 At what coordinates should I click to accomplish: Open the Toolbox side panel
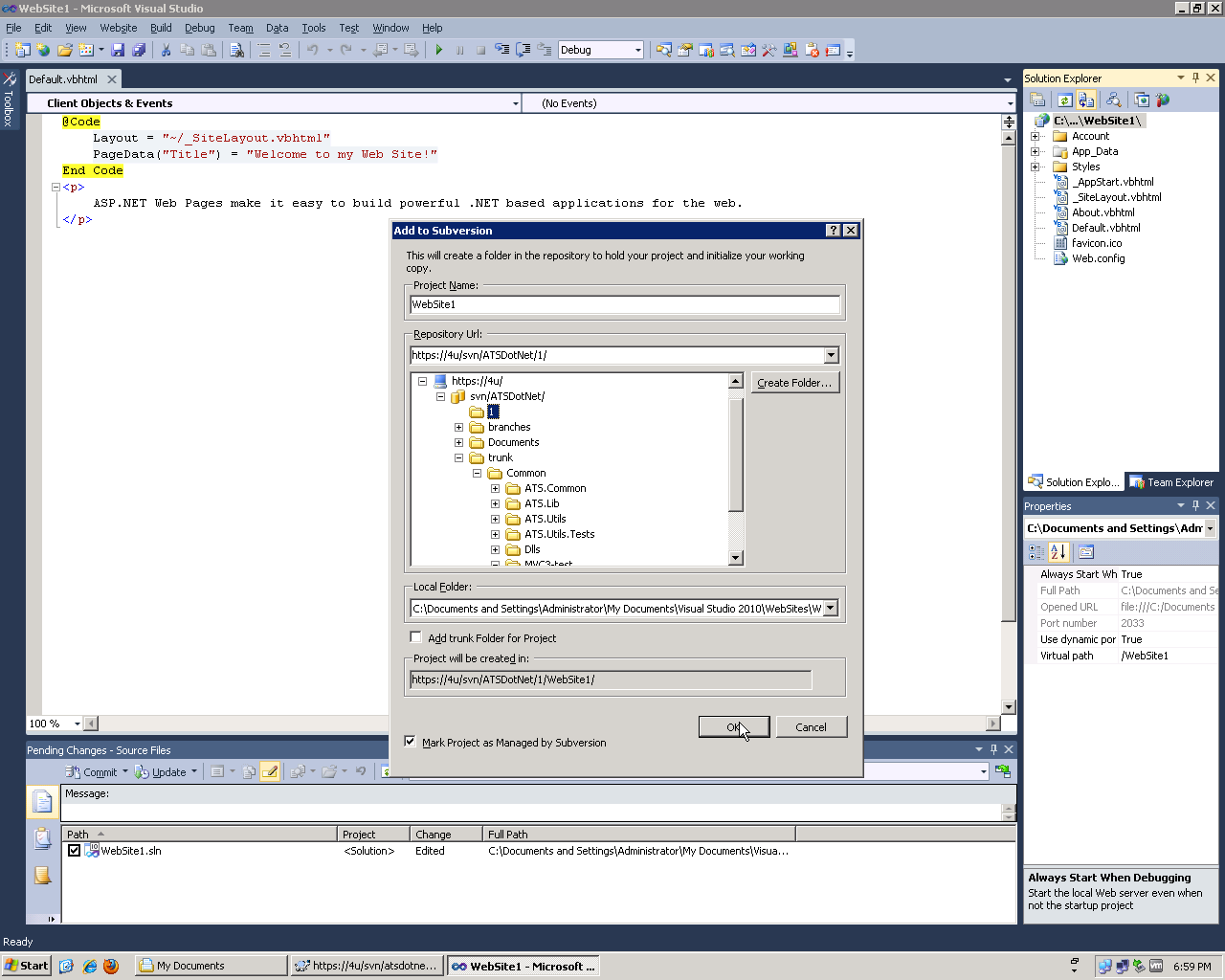point(9,100)
